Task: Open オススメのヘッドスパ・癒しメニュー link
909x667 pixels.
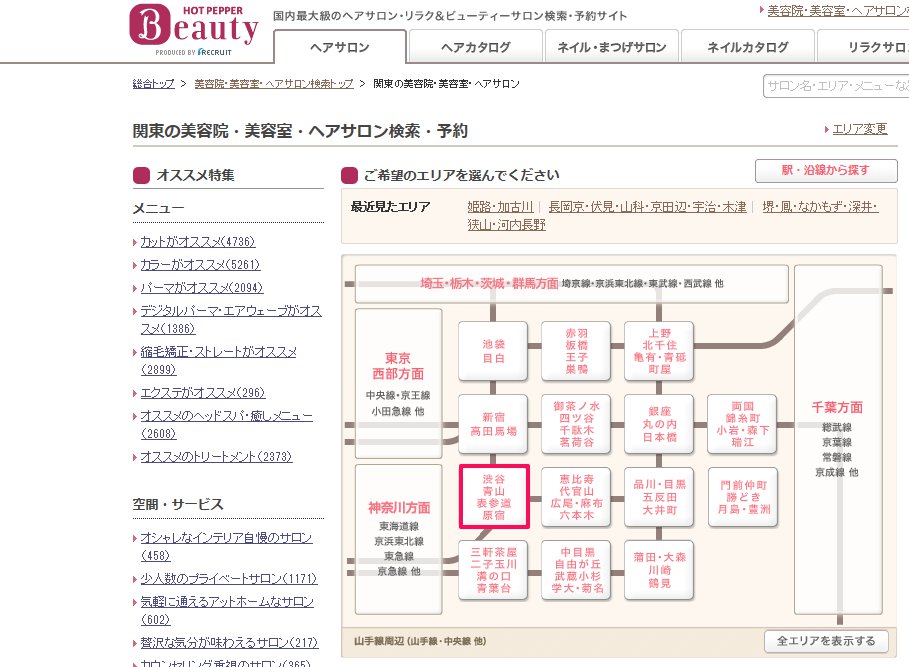Action: pyautogui.click(x=227, y=425)
